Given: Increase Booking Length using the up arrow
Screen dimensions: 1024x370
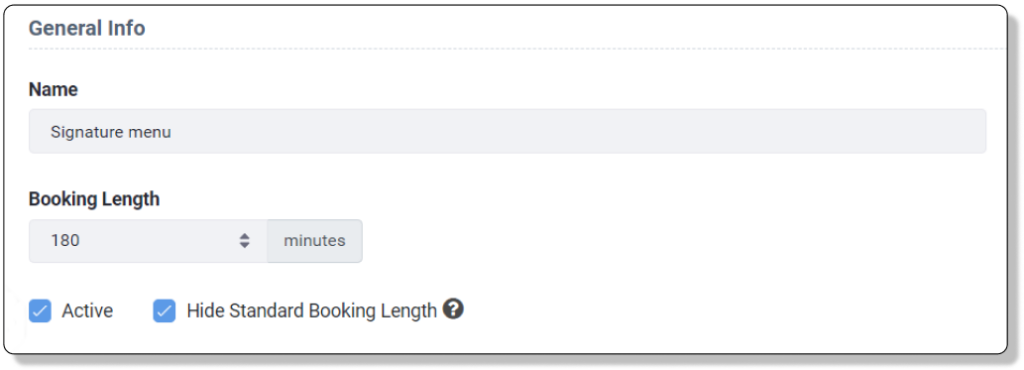Looking at the screenshot, I should click(244, 236).
